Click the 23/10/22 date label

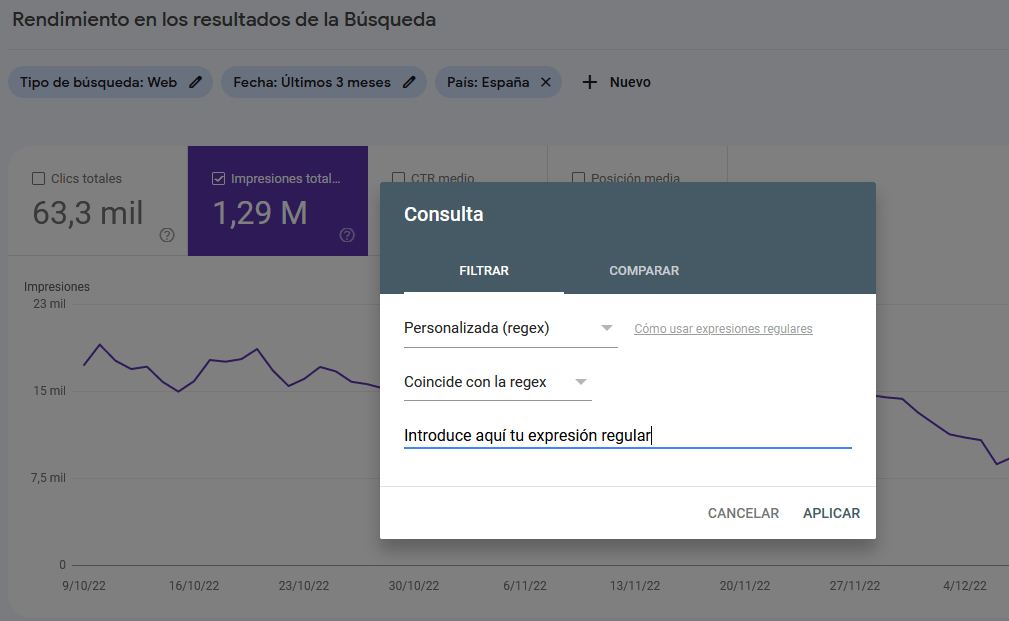tap(304, 586)
